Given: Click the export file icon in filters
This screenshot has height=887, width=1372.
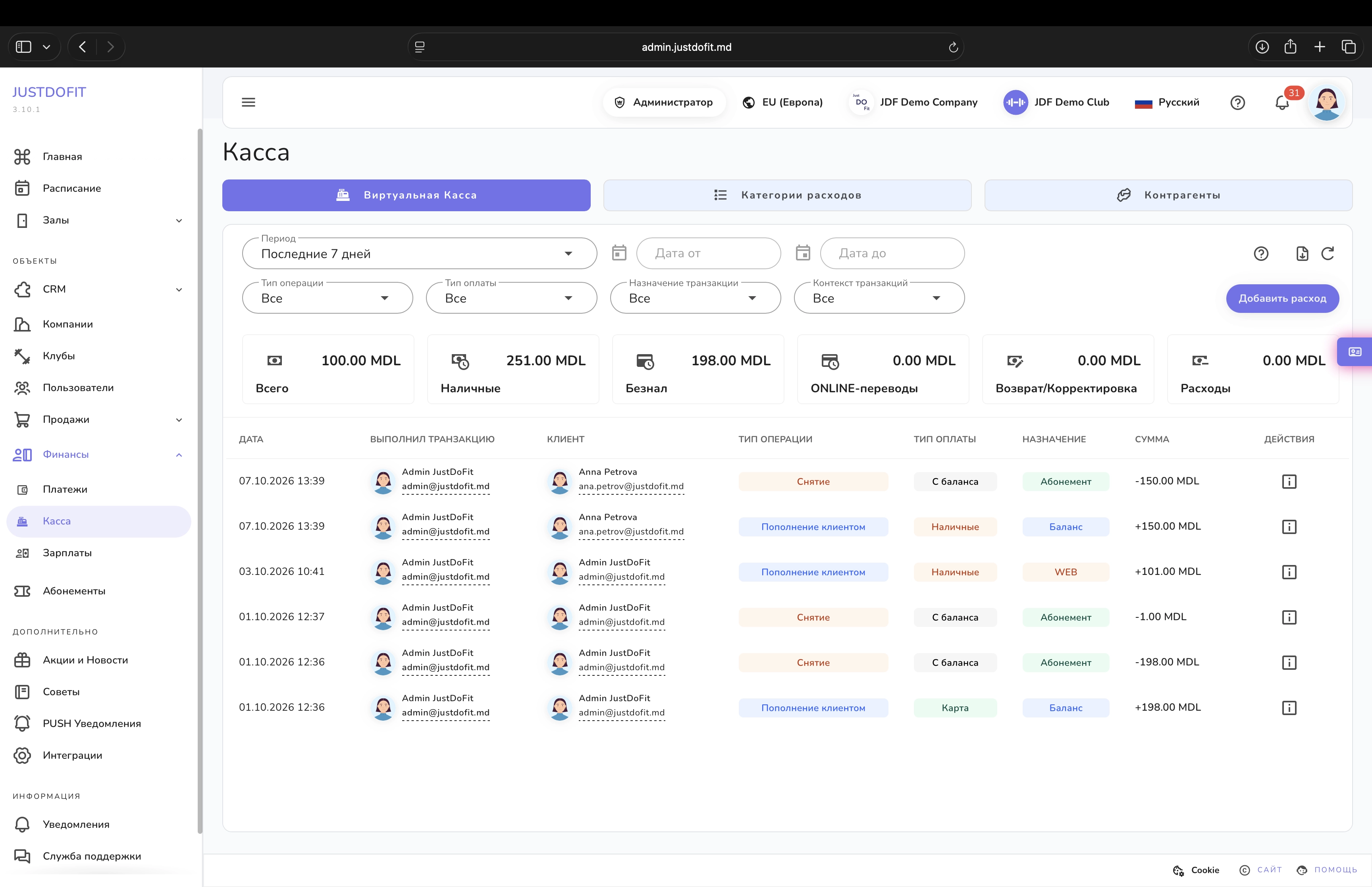Looking at the screenshot, I should click(1303, 253).
